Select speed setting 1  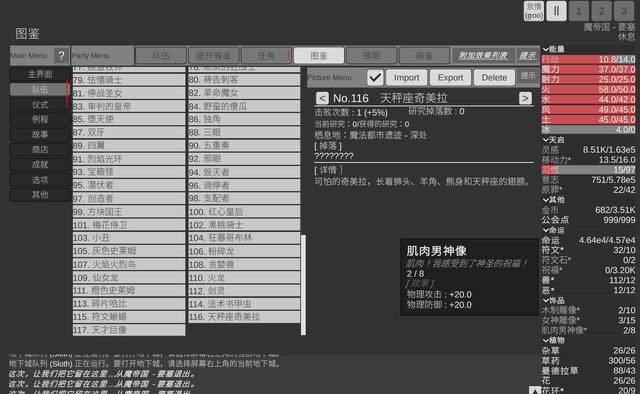coord(579,11)
